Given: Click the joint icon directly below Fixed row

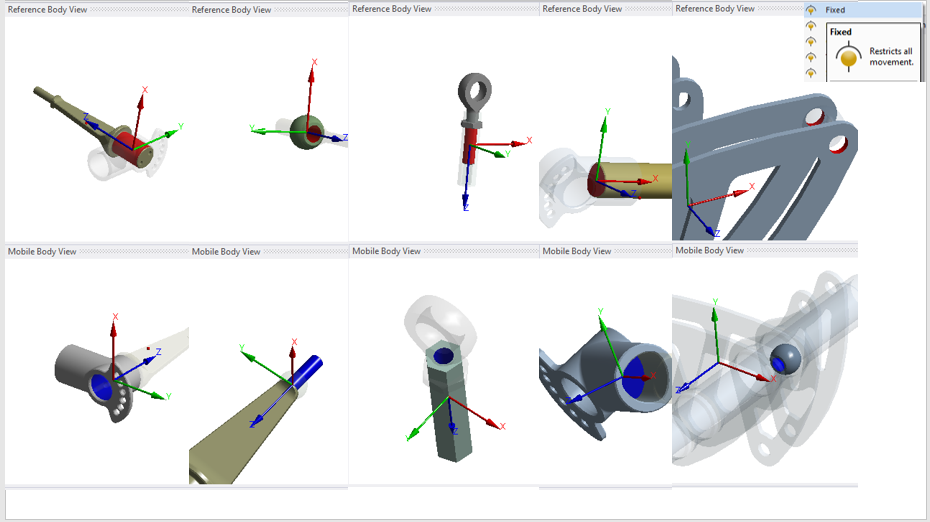Looking at the screenshot, I should point(811,26).
